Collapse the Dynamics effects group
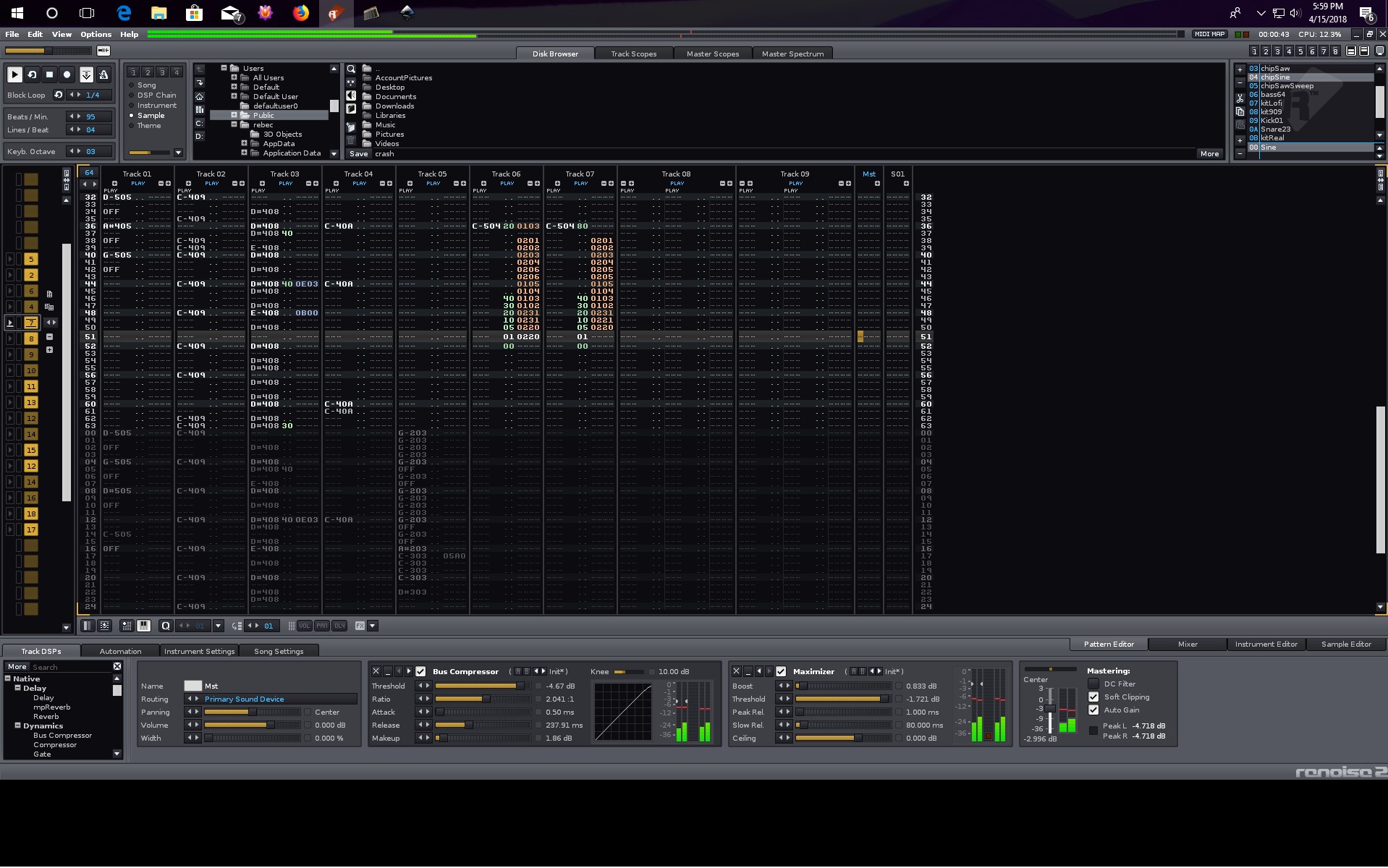Image resolution: width=1388 pixels, height=868 pixels. (17, 726)
